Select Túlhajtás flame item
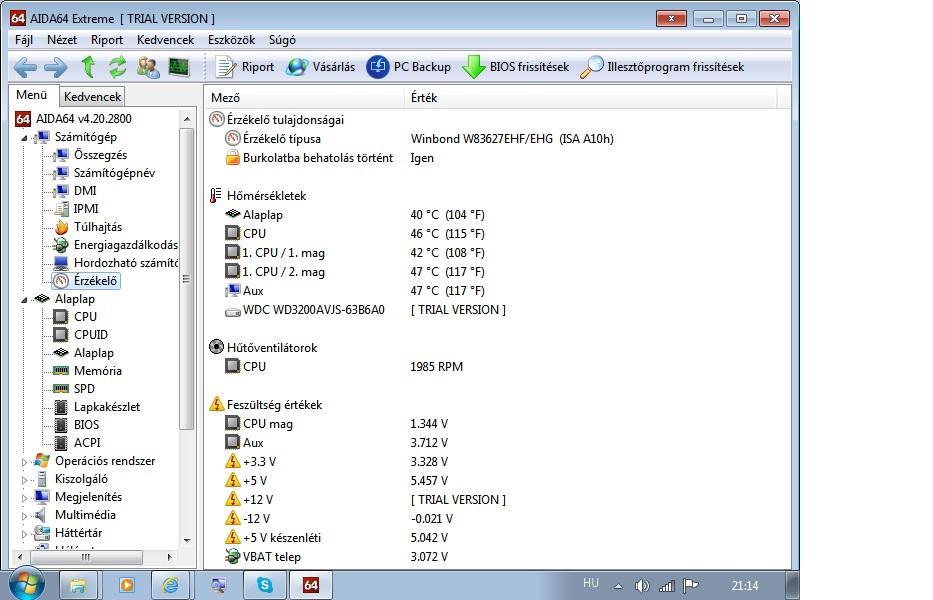 coord(87,227)
